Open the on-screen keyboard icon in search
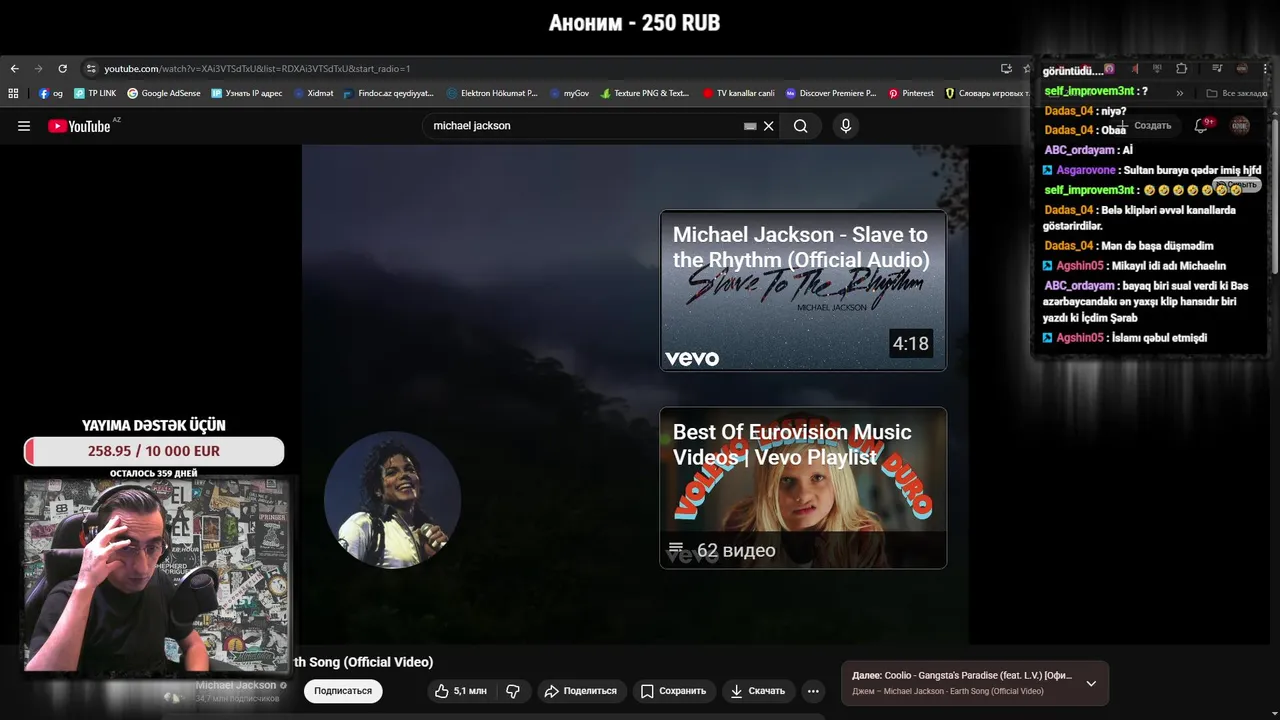This screenshot has width=1280, height=720. click(x=750, y=126)
